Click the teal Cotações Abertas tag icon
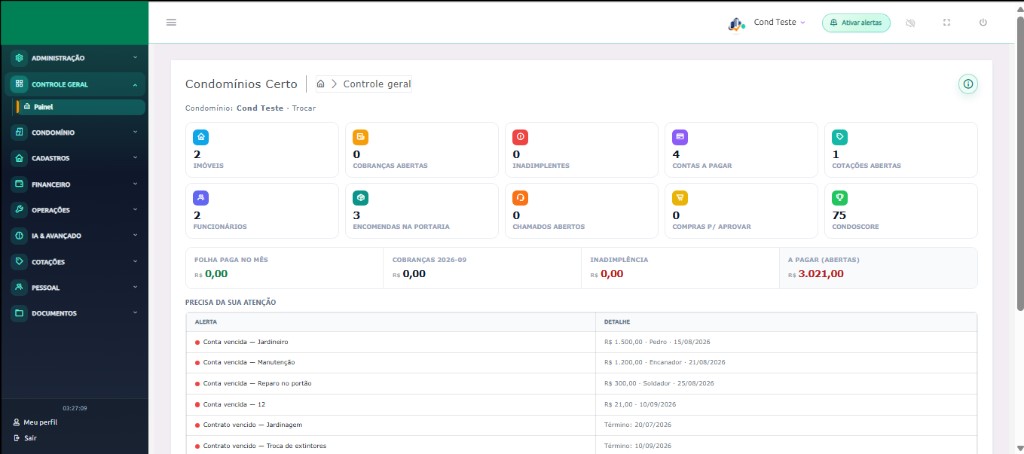1024x454 pixels. 840,137
